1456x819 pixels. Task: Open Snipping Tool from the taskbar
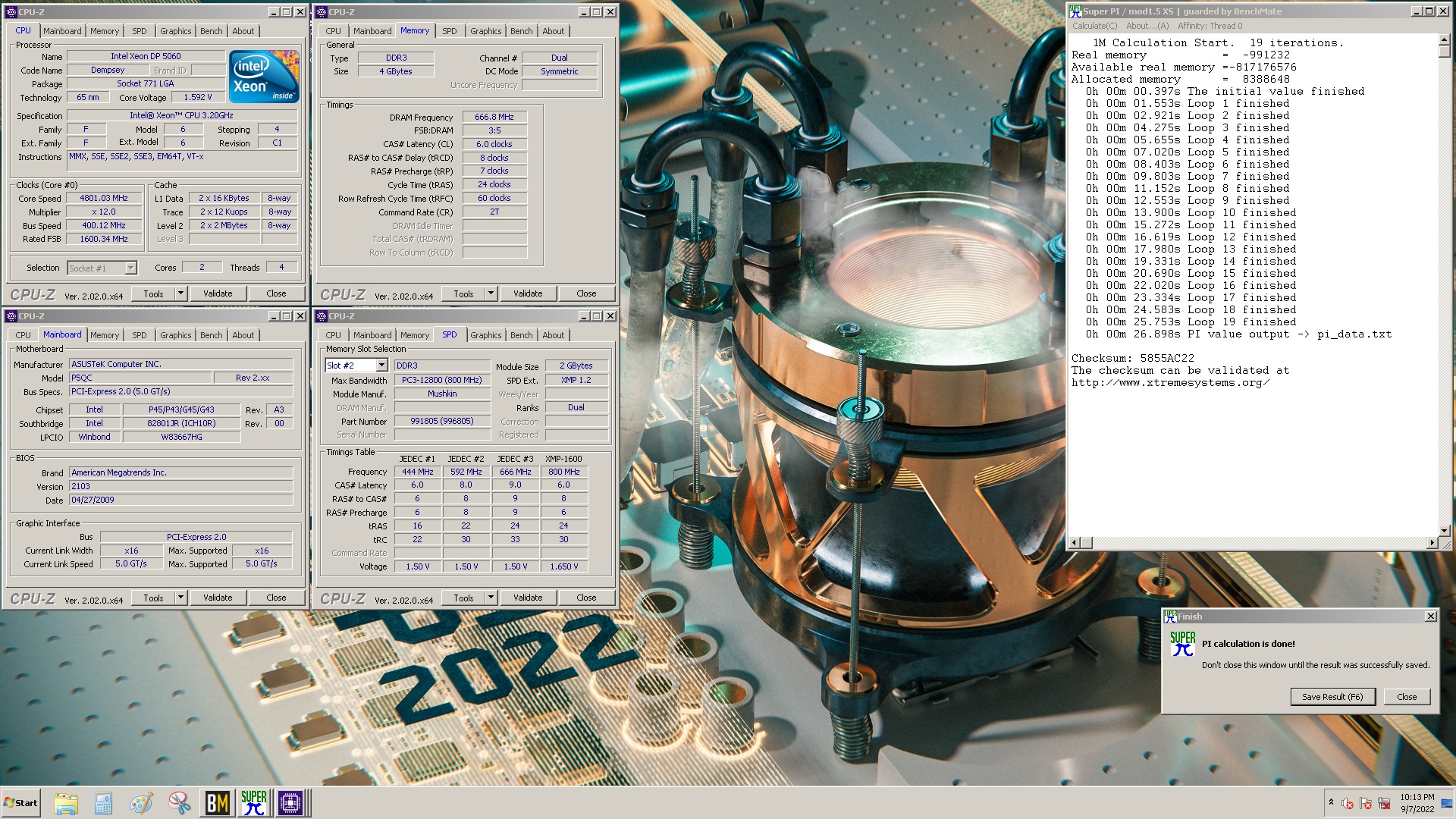[179, 803]
